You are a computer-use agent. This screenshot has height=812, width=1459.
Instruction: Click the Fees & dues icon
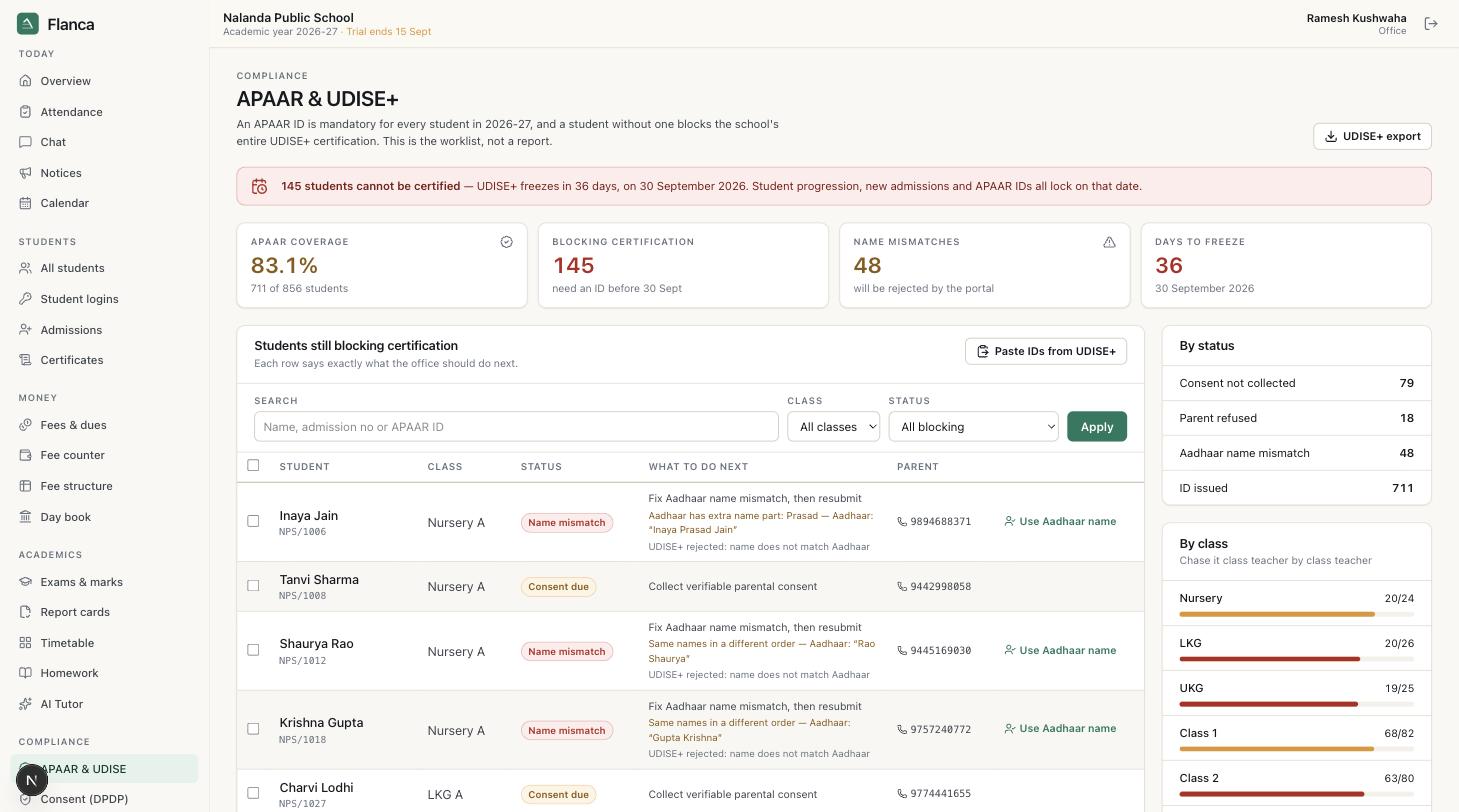coord(26,425)
